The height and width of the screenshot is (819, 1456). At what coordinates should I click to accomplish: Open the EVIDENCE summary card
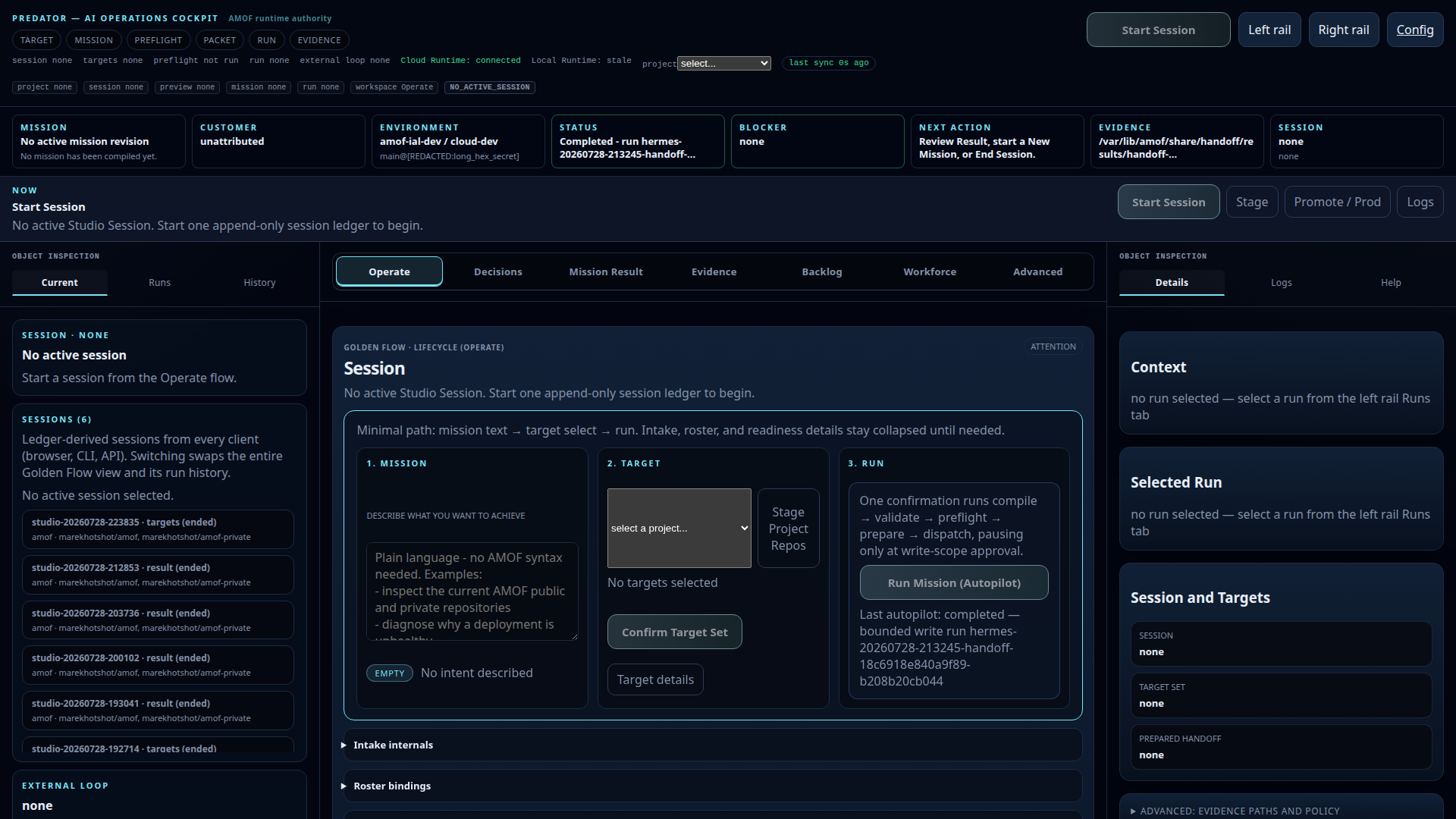pyautogui.click(x=1177, y=141)
